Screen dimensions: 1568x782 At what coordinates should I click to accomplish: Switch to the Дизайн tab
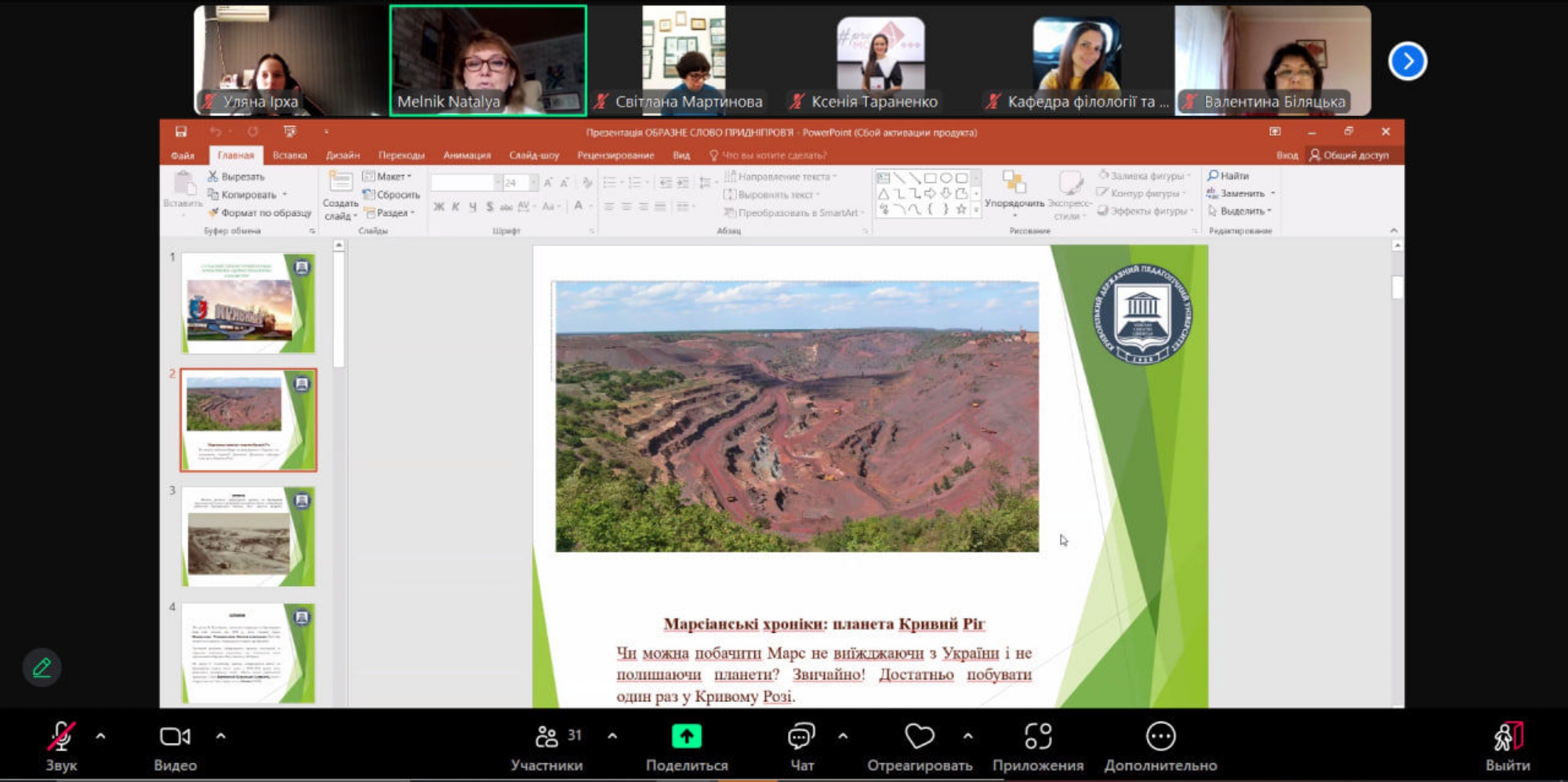(343, 155)
